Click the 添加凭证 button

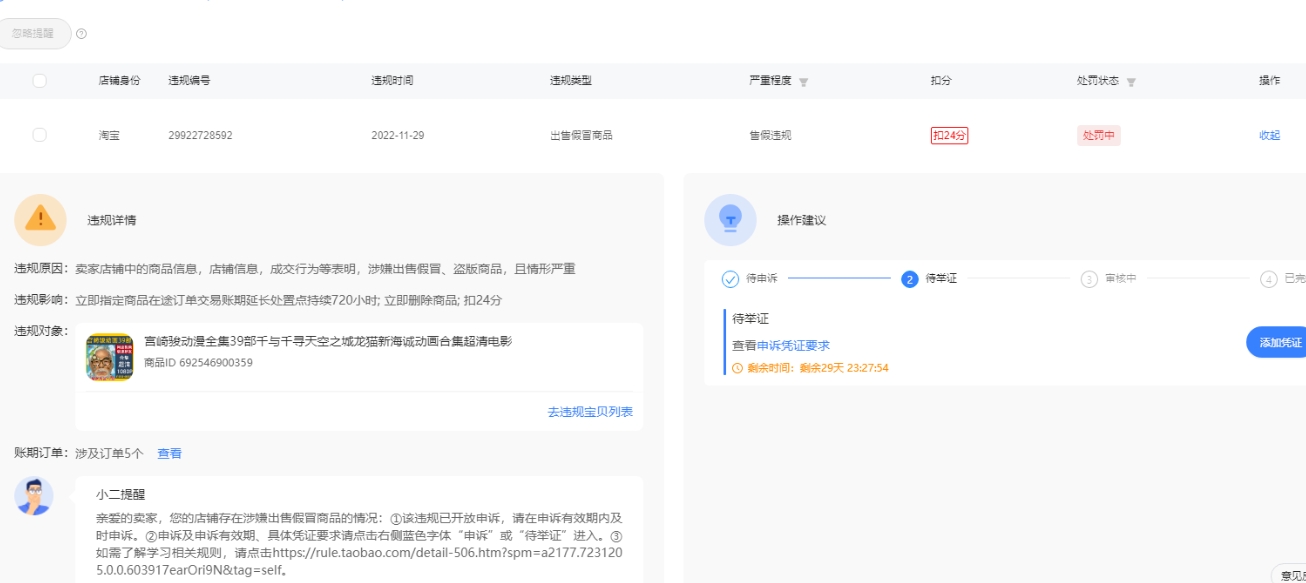tap(1278, 342)
